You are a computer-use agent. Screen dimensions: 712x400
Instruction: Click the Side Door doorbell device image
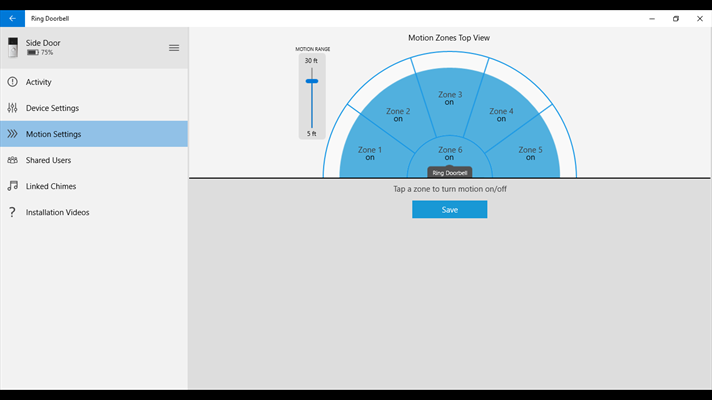tap(13, 48)
